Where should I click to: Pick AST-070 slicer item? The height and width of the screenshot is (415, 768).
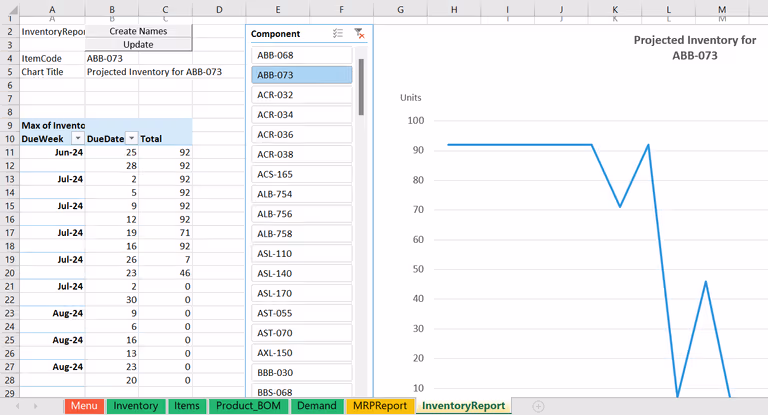(302, 333)
